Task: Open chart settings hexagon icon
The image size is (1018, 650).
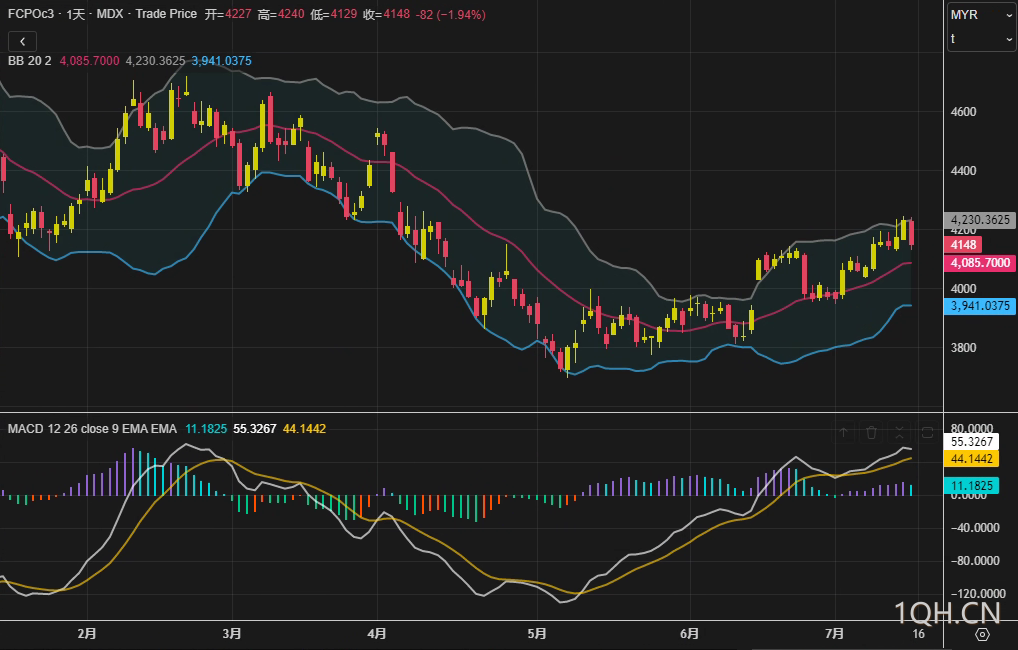Action: [982, 634]
